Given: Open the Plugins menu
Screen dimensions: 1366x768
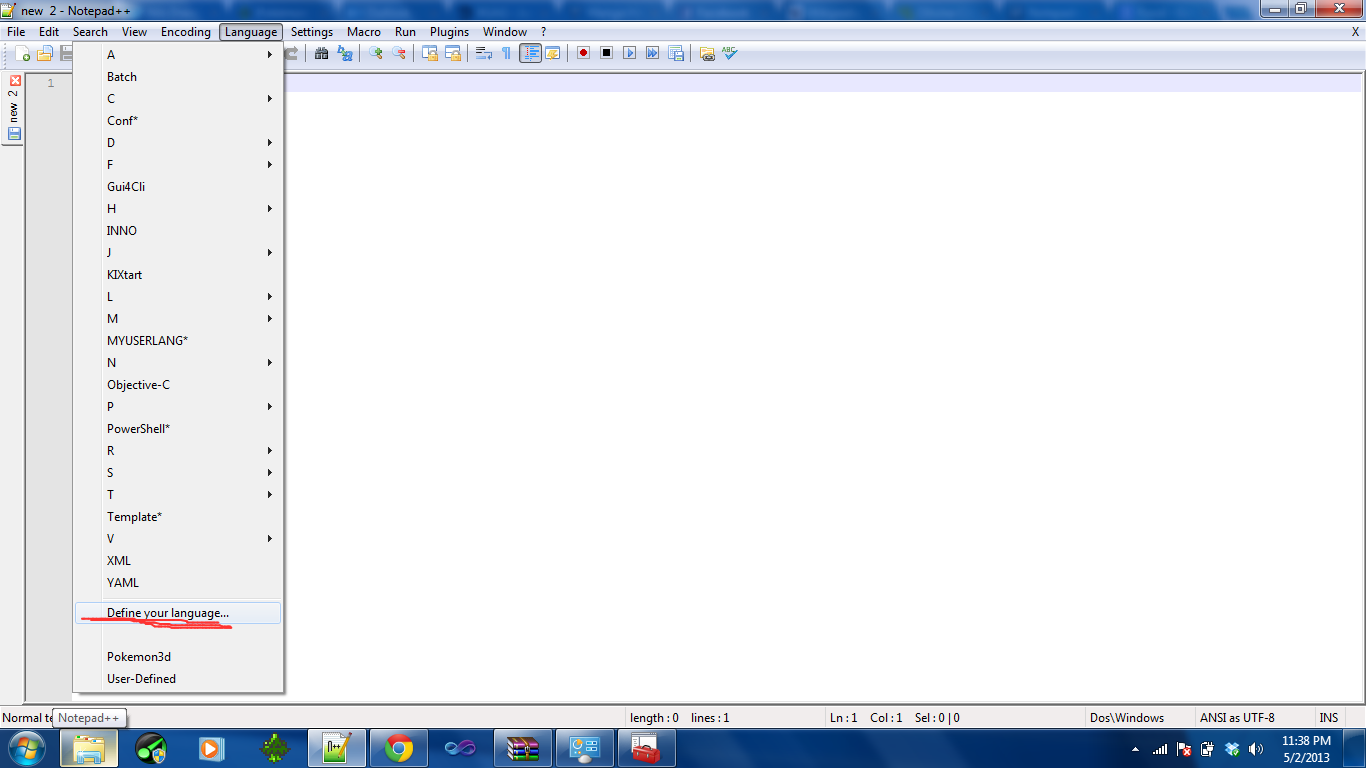Looking at the screenshot, I should (450, 32).
